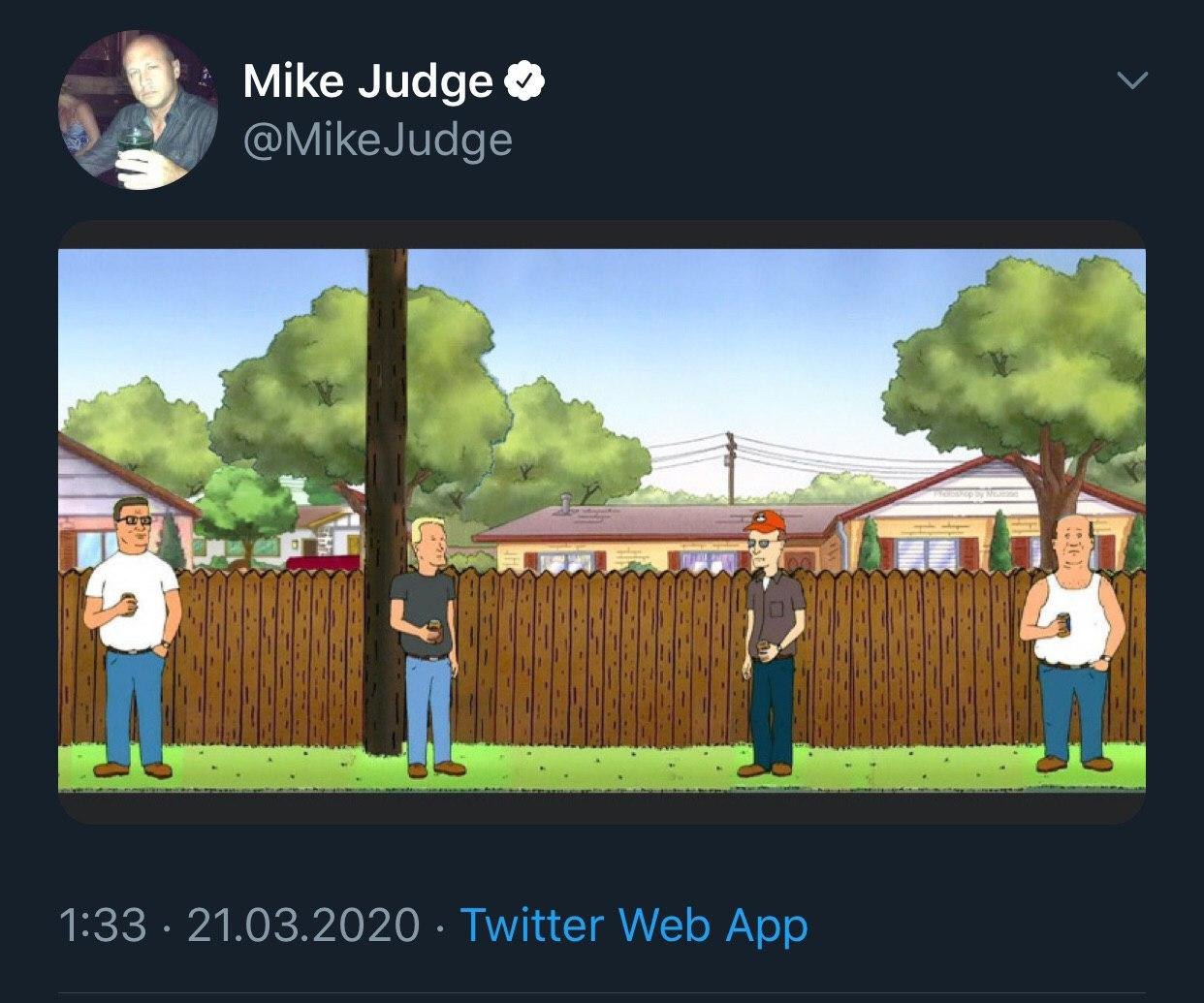The height and width of the screenshot is (1003, 1204).
Task: Open the Mike Judge display name link
Action: [x=367, y=80]
